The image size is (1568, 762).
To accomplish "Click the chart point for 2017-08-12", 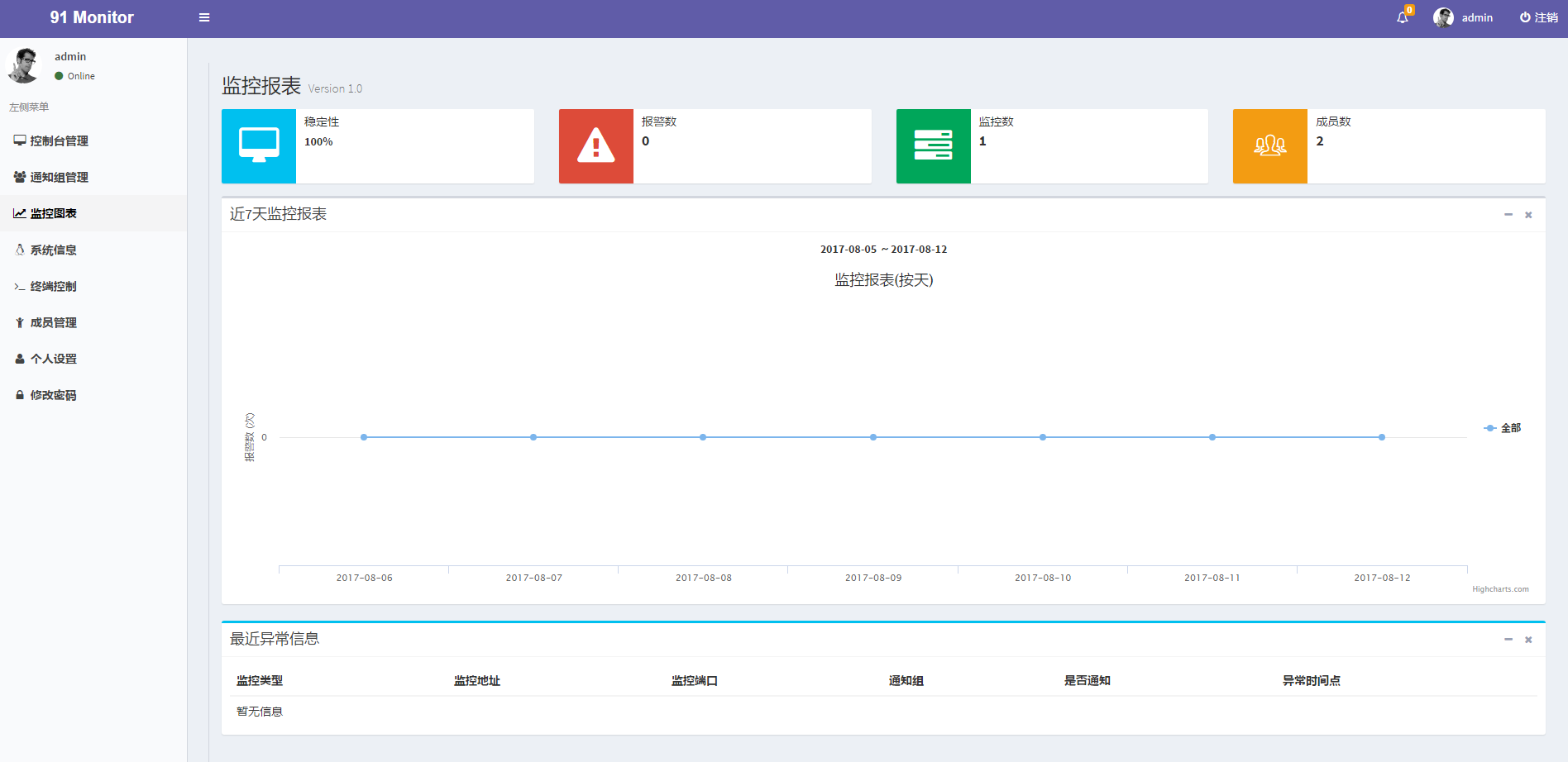I will pyautogui.click(x=1382, y=437).
